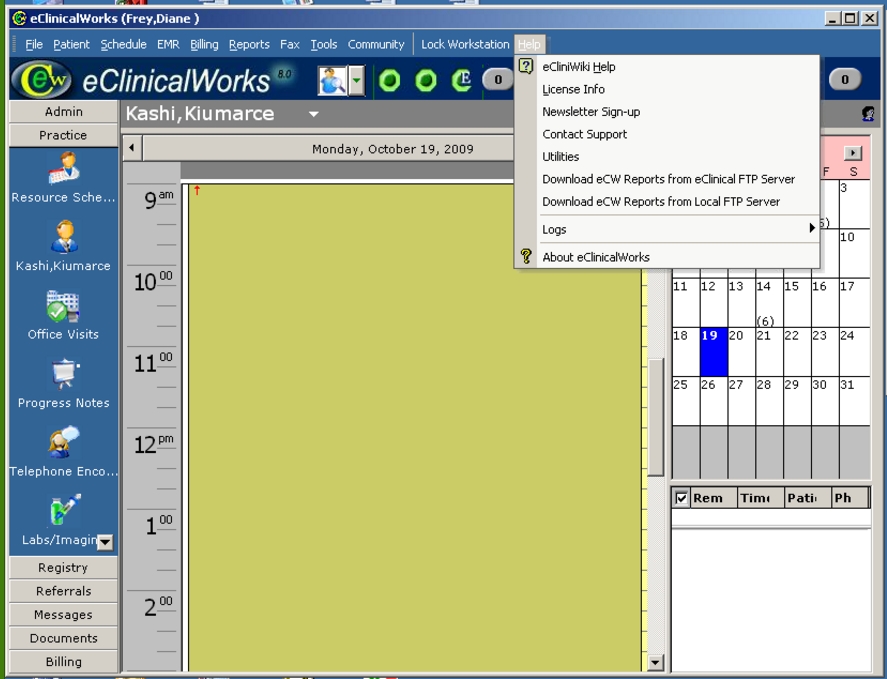
Task: Open the Reports menu
Action: pyautogui.click(x=249, y=44)
